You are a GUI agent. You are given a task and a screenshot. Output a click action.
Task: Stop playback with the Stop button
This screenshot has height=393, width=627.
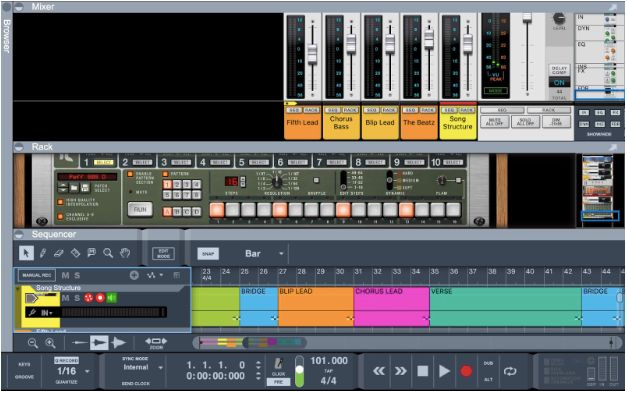pyautogui.click(x=423, y=371)
